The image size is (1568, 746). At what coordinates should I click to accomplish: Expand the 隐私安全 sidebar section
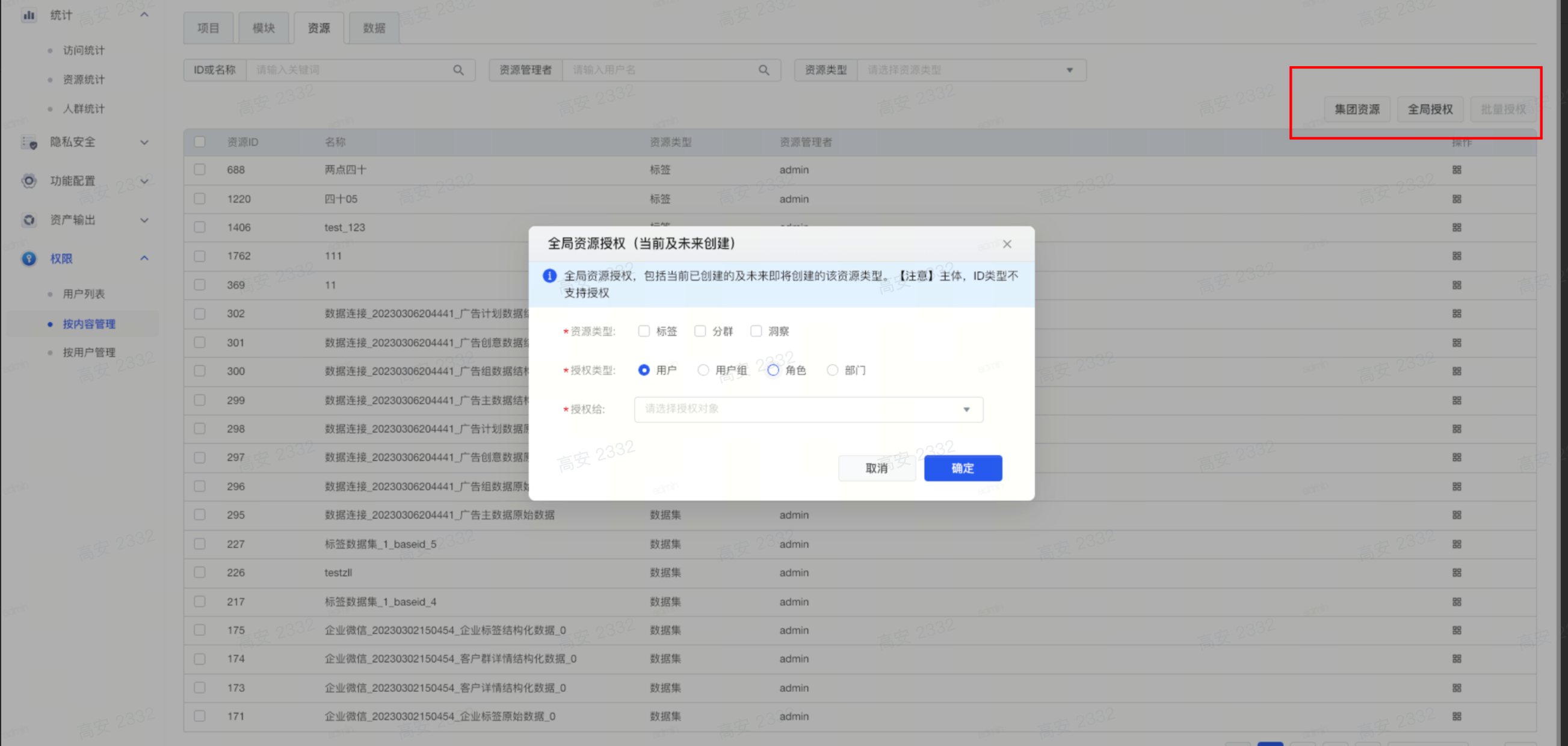tap(144, 143)
